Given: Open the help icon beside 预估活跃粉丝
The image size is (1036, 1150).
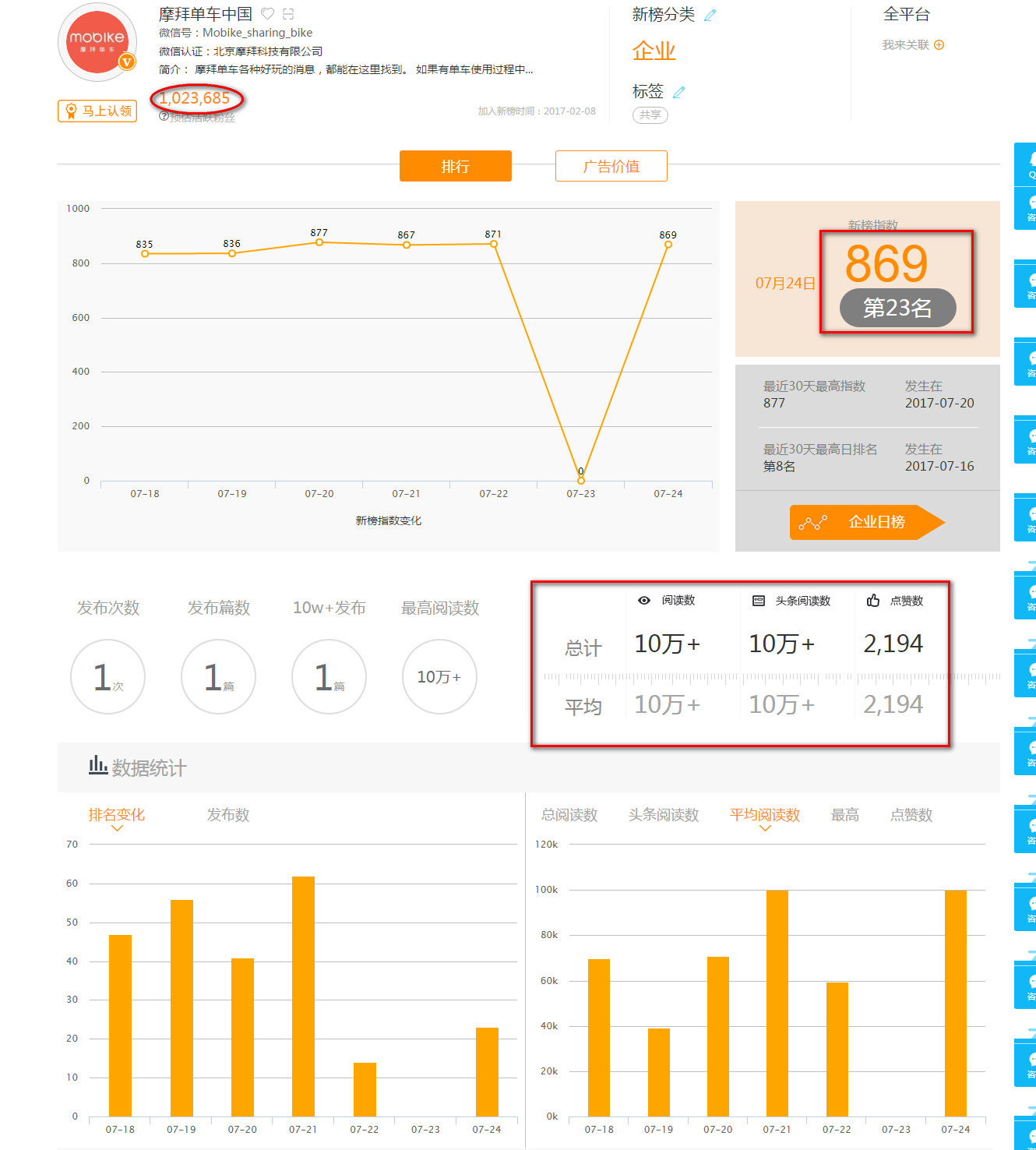Looking at the screenshot, I should tap(164, 116).
